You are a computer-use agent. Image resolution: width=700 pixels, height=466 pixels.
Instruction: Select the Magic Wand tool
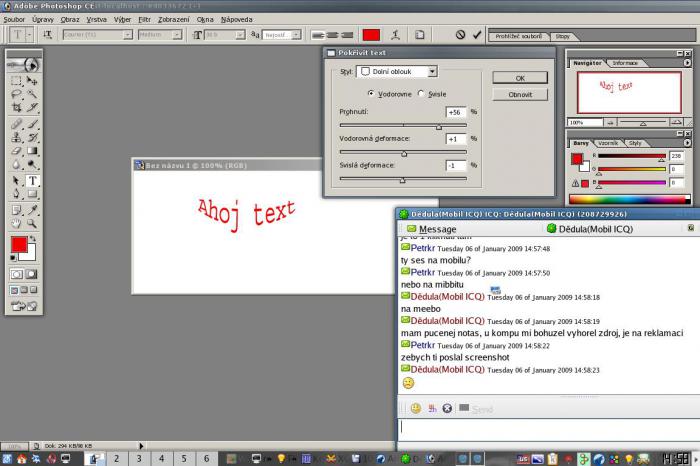32,94
